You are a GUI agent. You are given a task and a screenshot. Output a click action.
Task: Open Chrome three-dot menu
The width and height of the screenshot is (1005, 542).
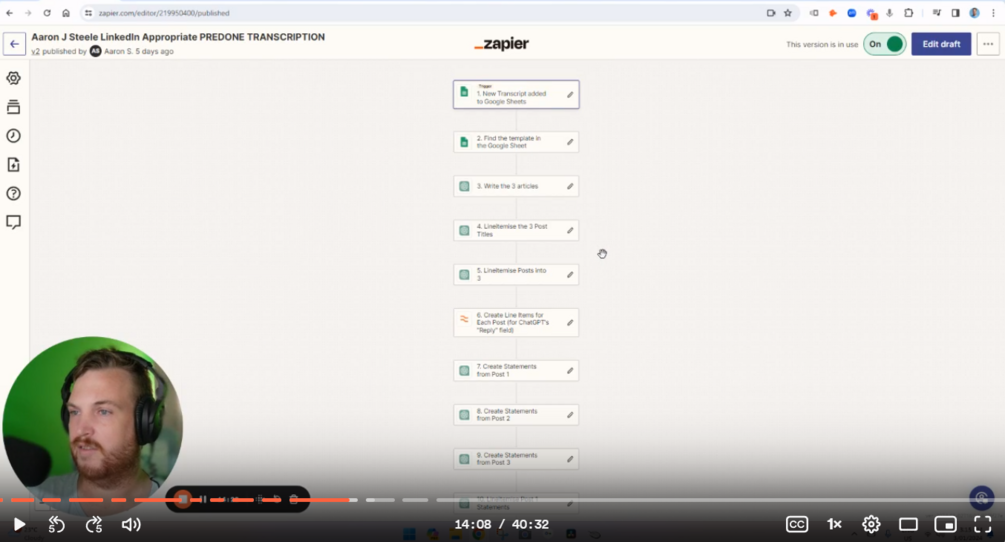coord(993,13)
